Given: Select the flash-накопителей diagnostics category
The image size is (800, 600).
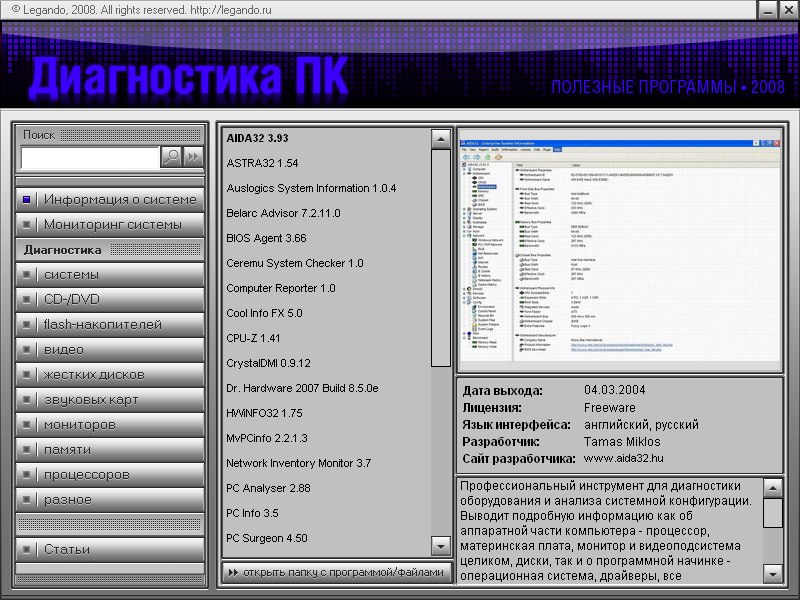Looking at the screenshot, I should [110, 324].
